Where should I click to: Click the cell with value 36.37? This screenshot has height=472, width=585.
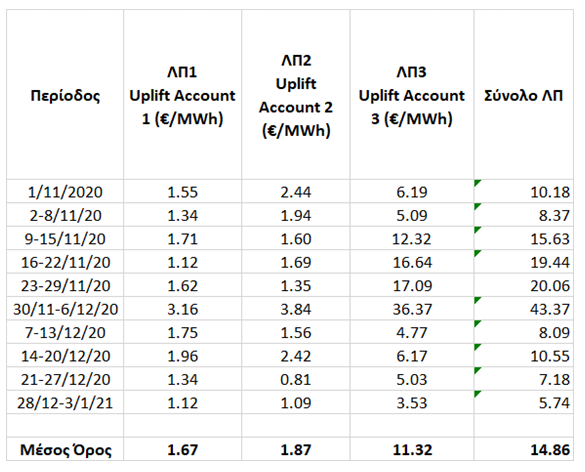412,309
